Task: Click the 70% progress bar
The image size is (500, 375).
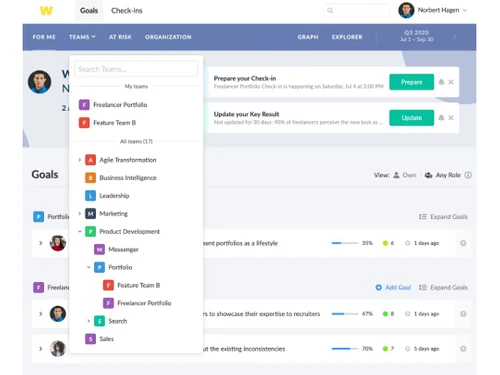Action: tap(345, 349)
